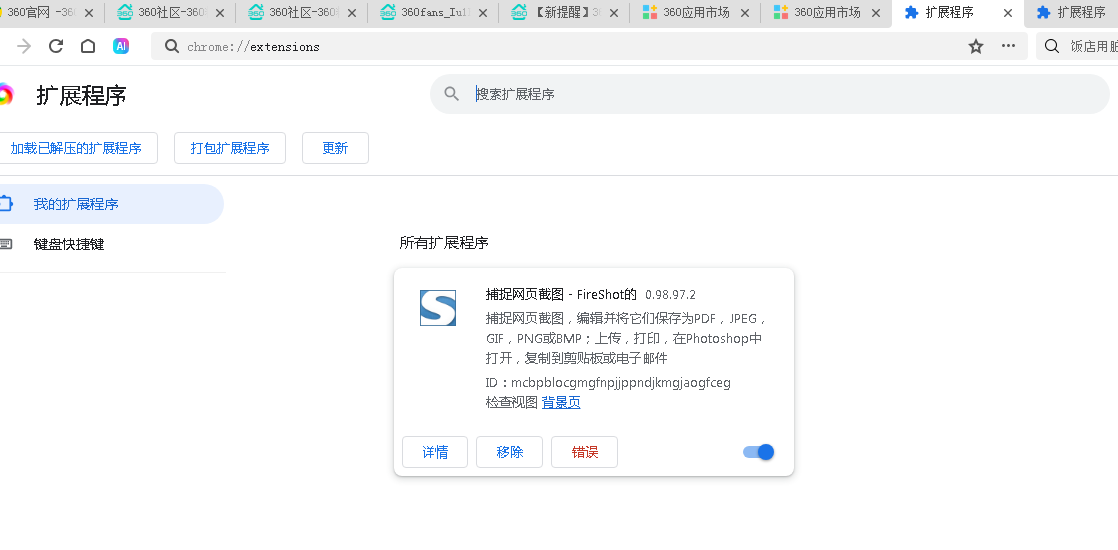Click the address bar search magnifier icon
This screenshot has height=550, width=1118.
171,46
